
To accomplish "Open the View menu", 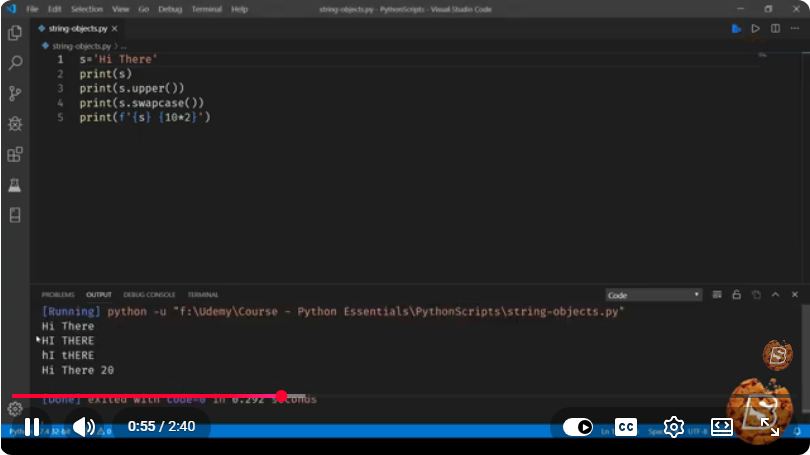I will pos(120,9).
